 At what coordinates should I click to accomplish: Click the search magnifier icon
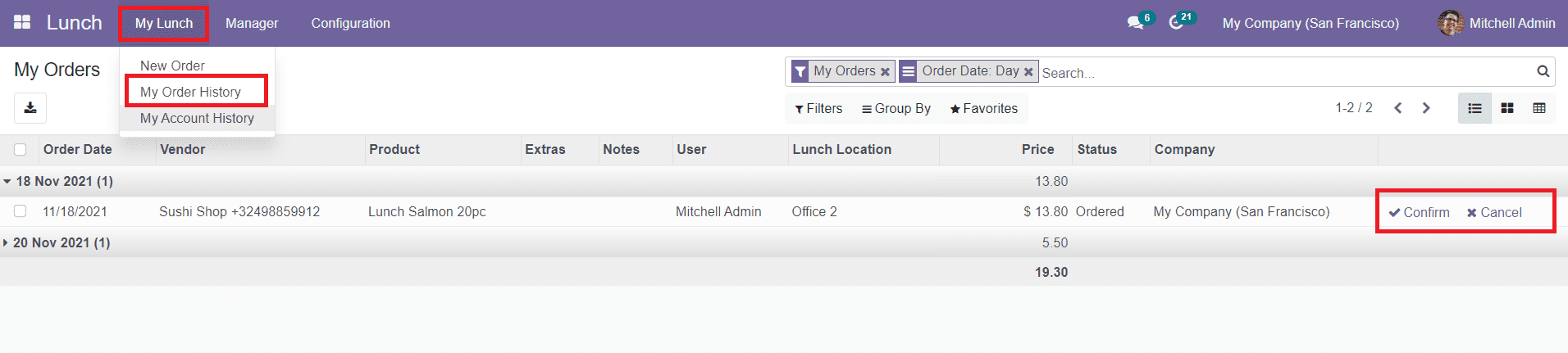pyautogui.click(x=1543, y=71)
